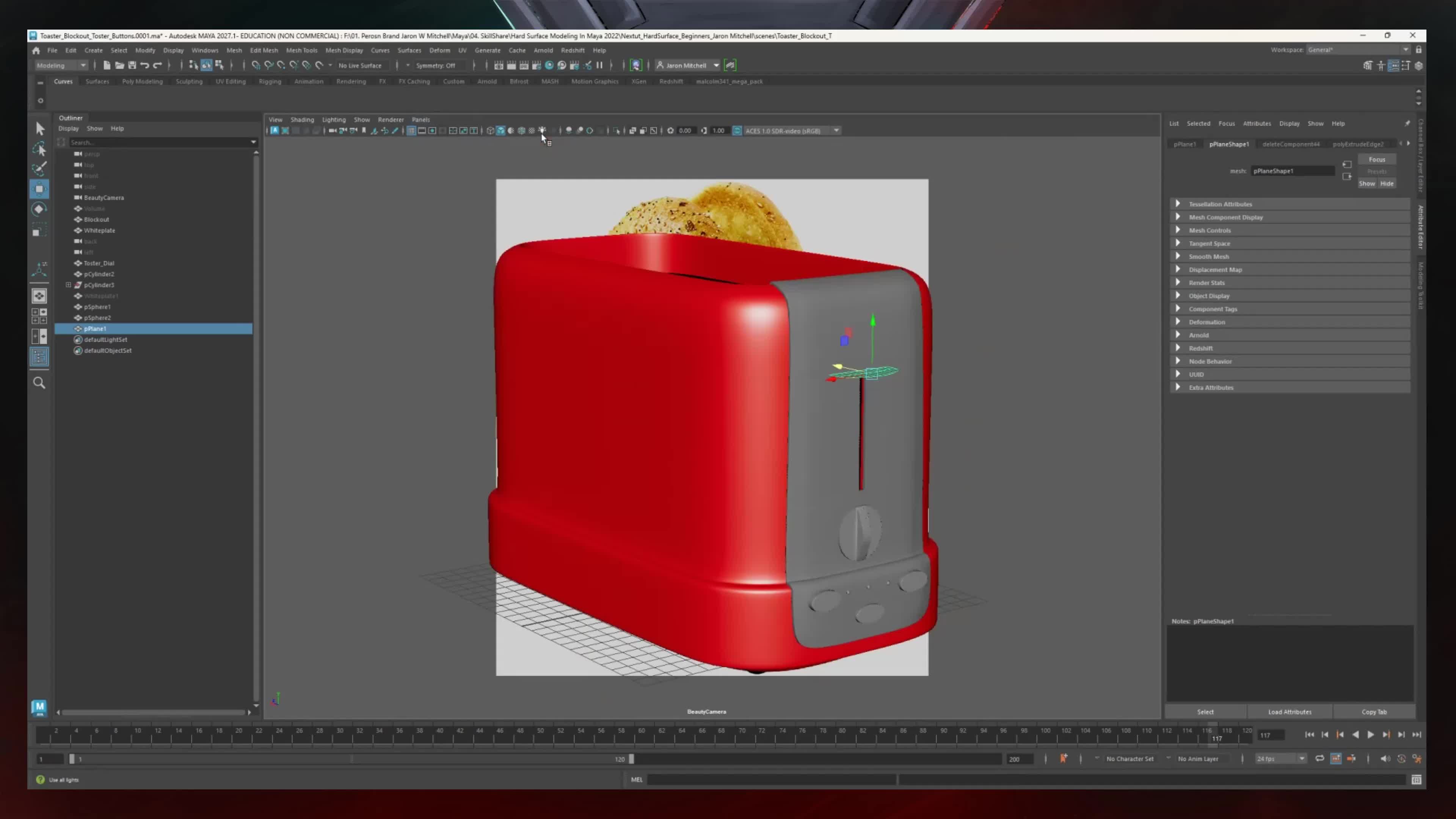This screenshot has width=1456, height=819.
Task: Expand the Tessellation Attributes section
Action: (1290, 204)
